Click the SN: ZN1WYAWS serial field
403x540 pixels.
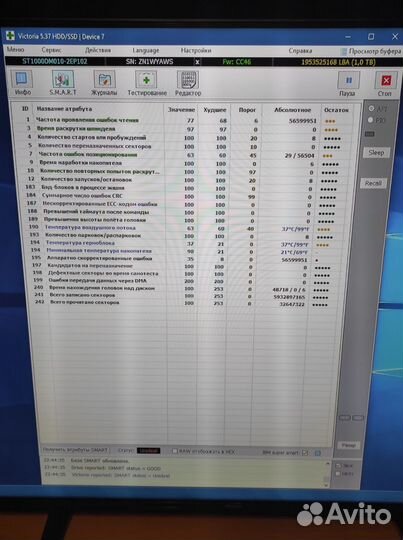[x=149, y=62]
